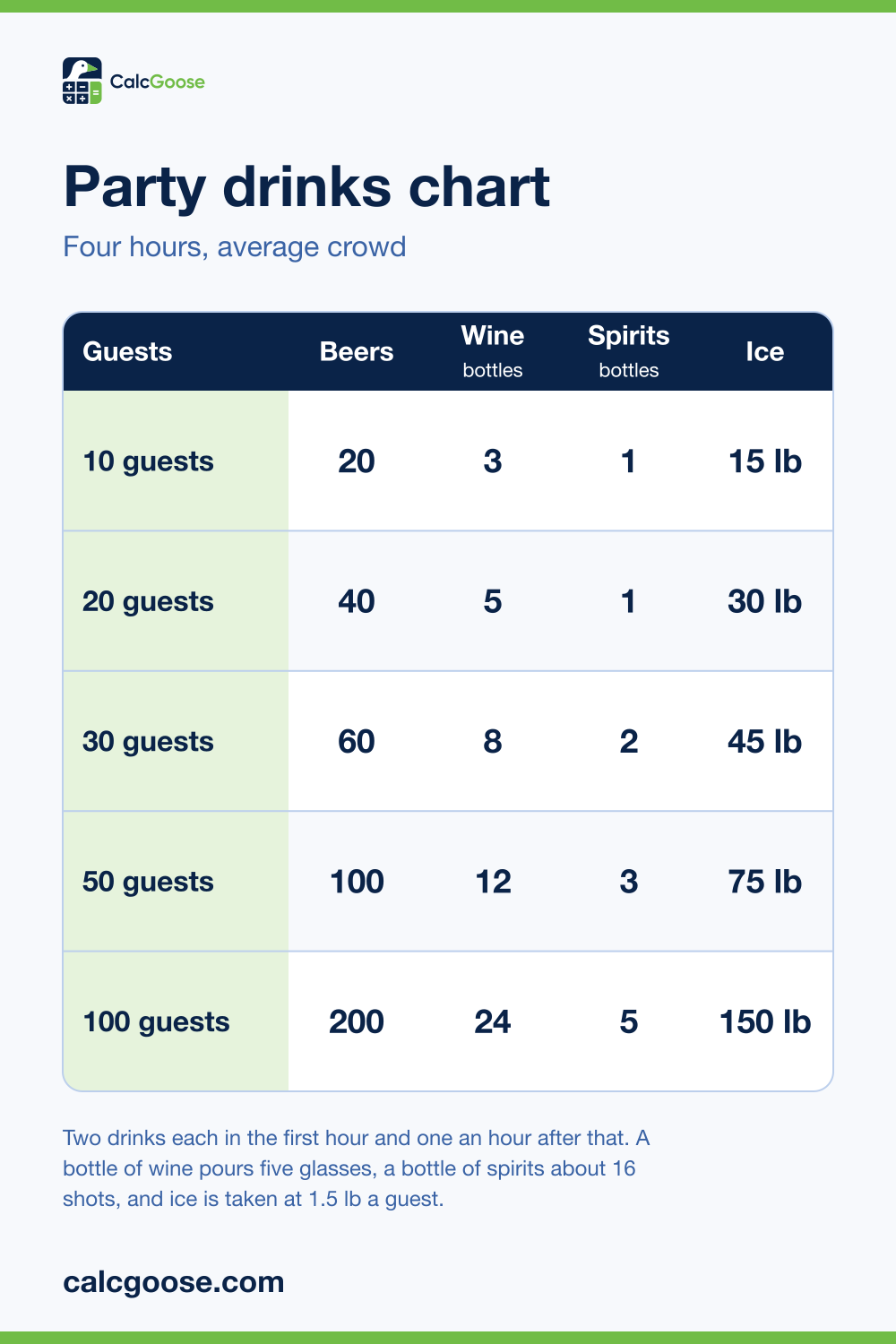Click the CalcGoose goose calculator logo icon
Image resolution: width=896 pixels, height=1344 pixels.
(82, 81)
